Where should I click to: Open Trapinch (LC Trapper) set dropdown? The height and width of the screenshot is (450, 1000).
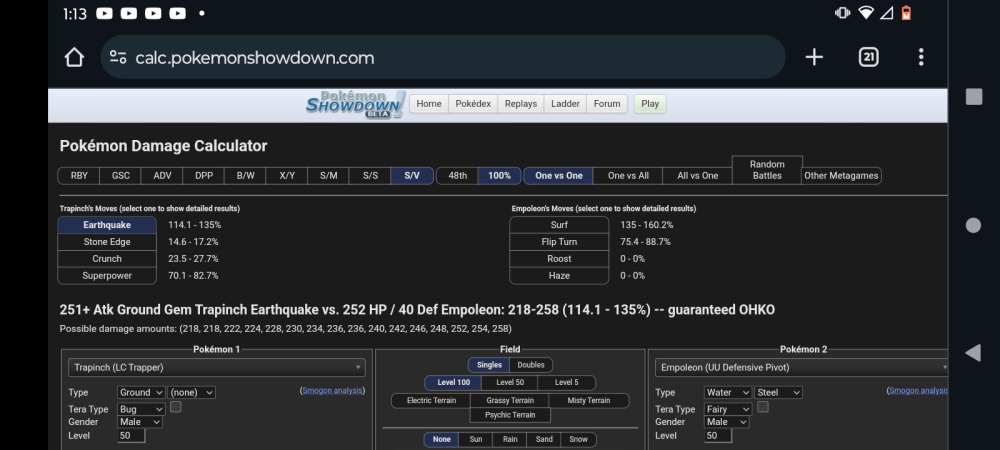click(217, 368)
